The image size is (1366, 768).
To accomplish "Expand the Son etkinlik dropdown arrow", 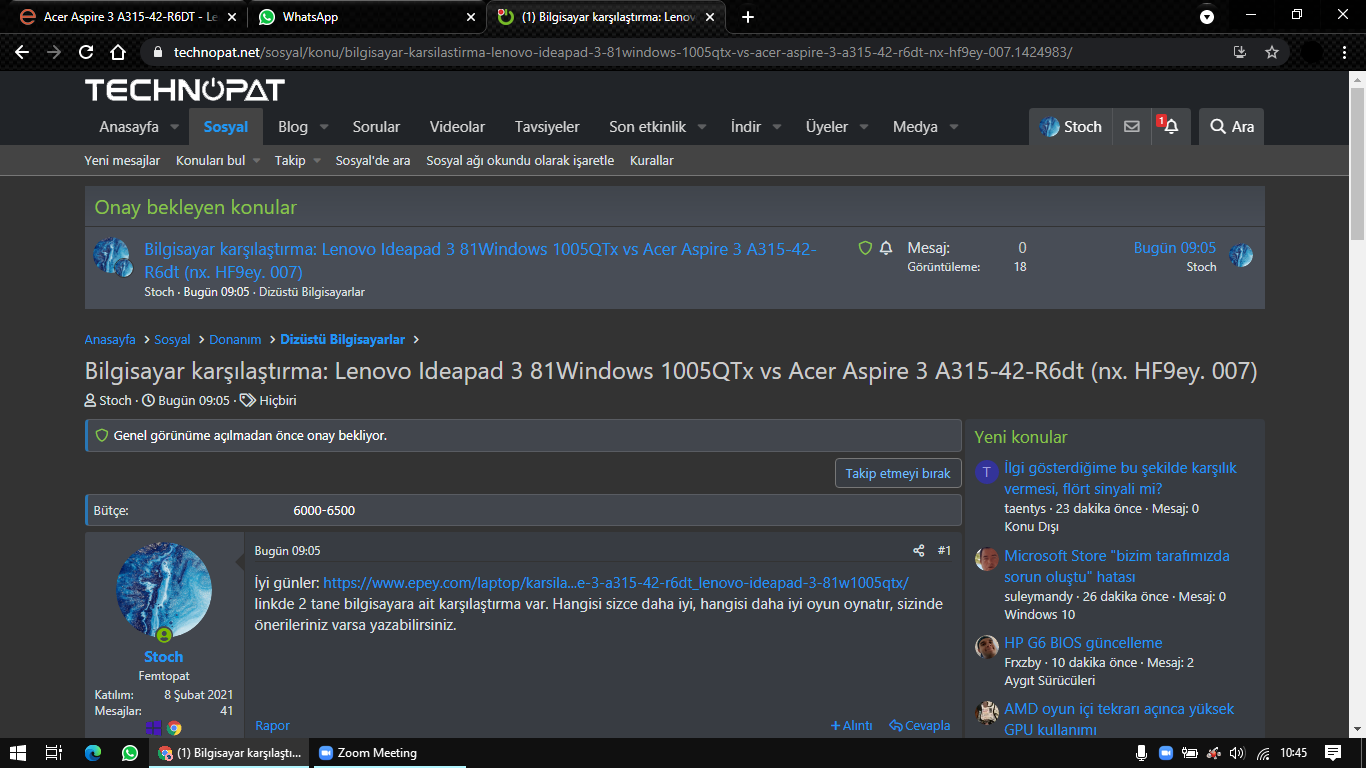I will (x=701, y=127).
